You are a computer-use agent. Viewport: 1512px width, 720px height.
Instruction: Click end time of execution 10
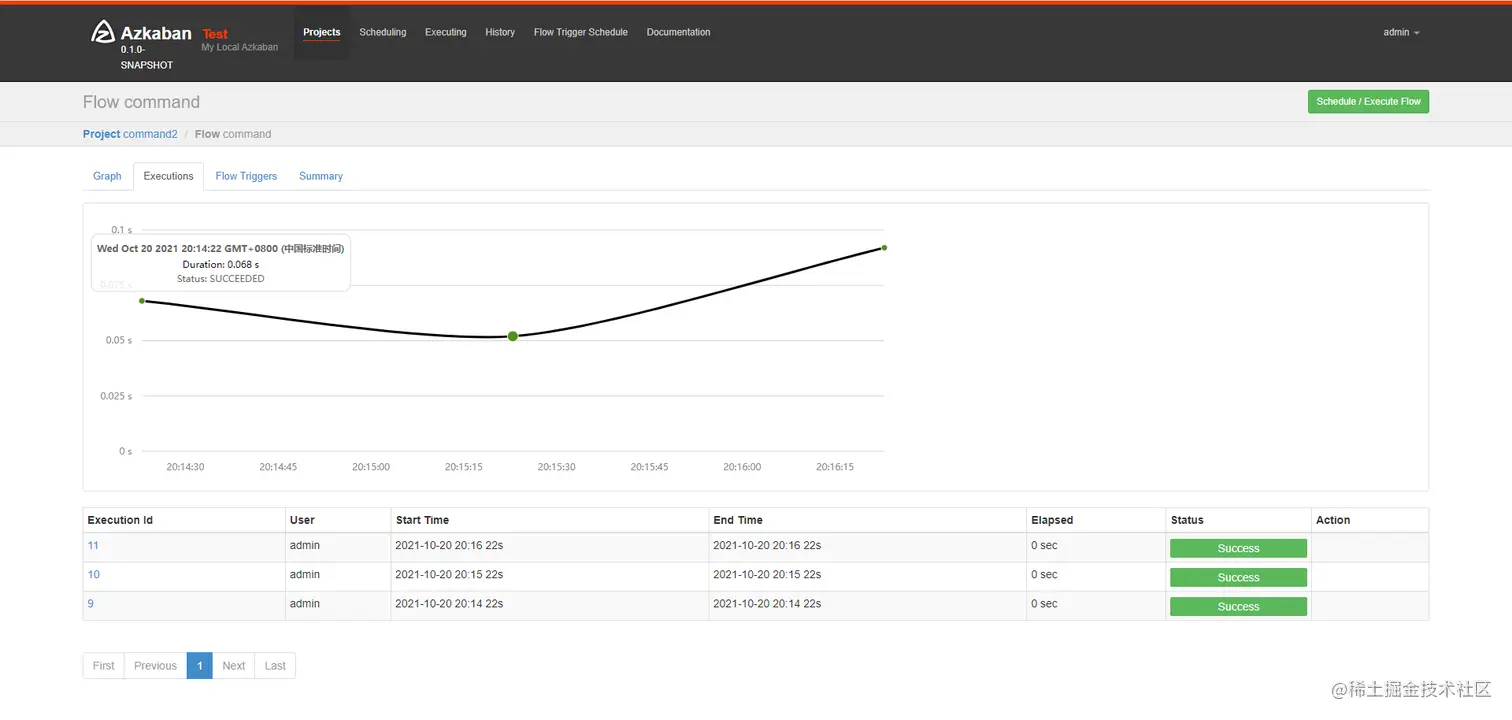click(x=767, y=575)
